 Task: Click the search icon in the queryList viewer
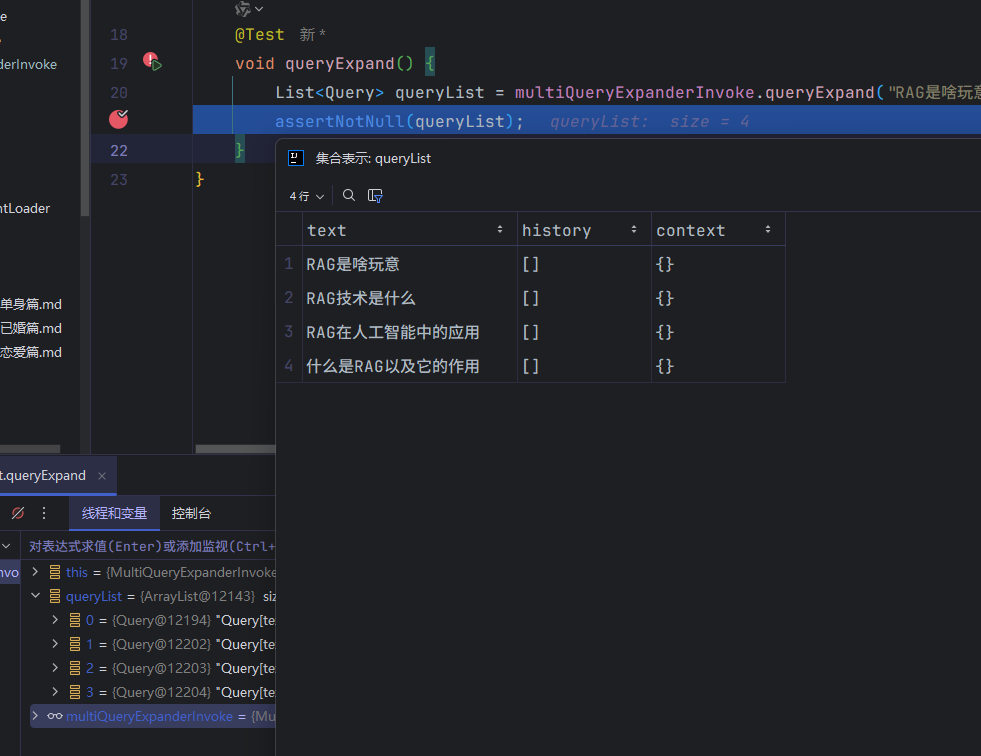pos(349,196)
